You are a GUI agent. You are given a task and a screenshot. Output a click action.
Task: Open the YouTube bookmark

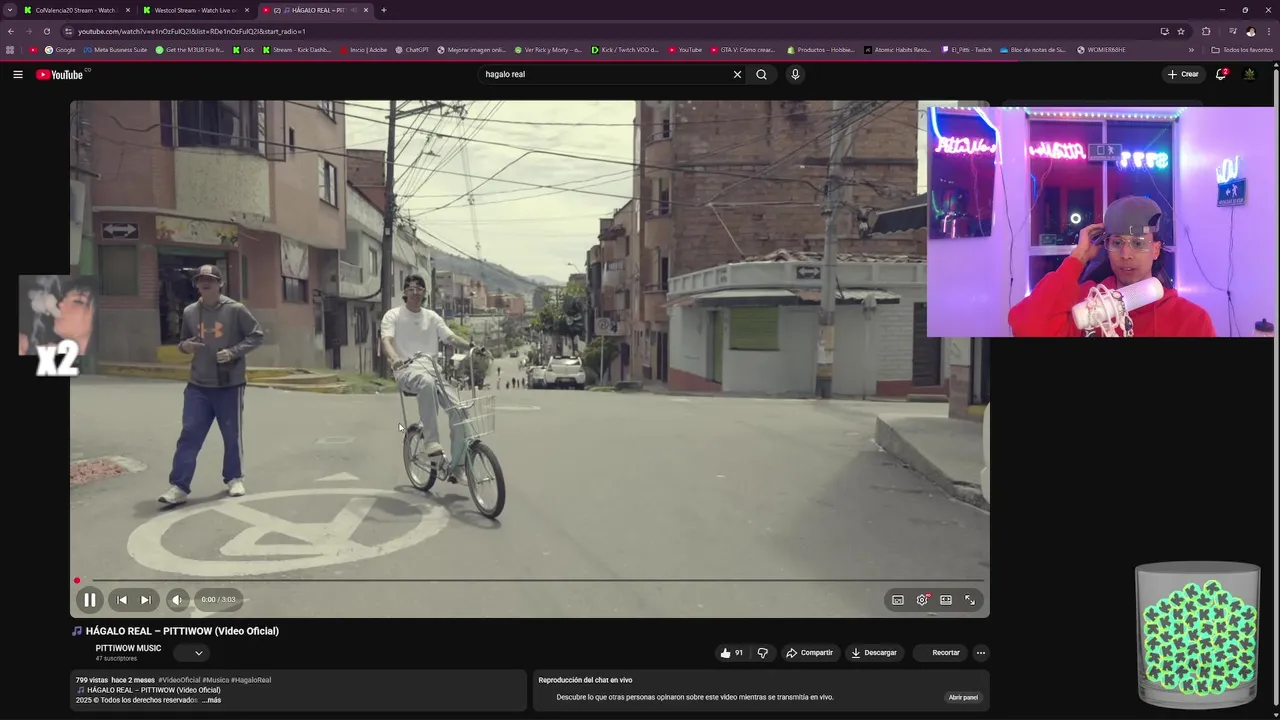[x=685, y=49]
